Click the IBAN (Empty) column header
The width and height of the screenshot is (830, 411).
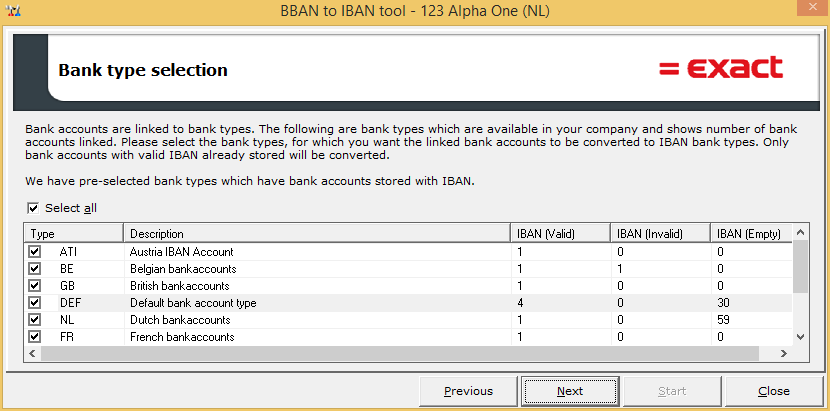(751, 234)
